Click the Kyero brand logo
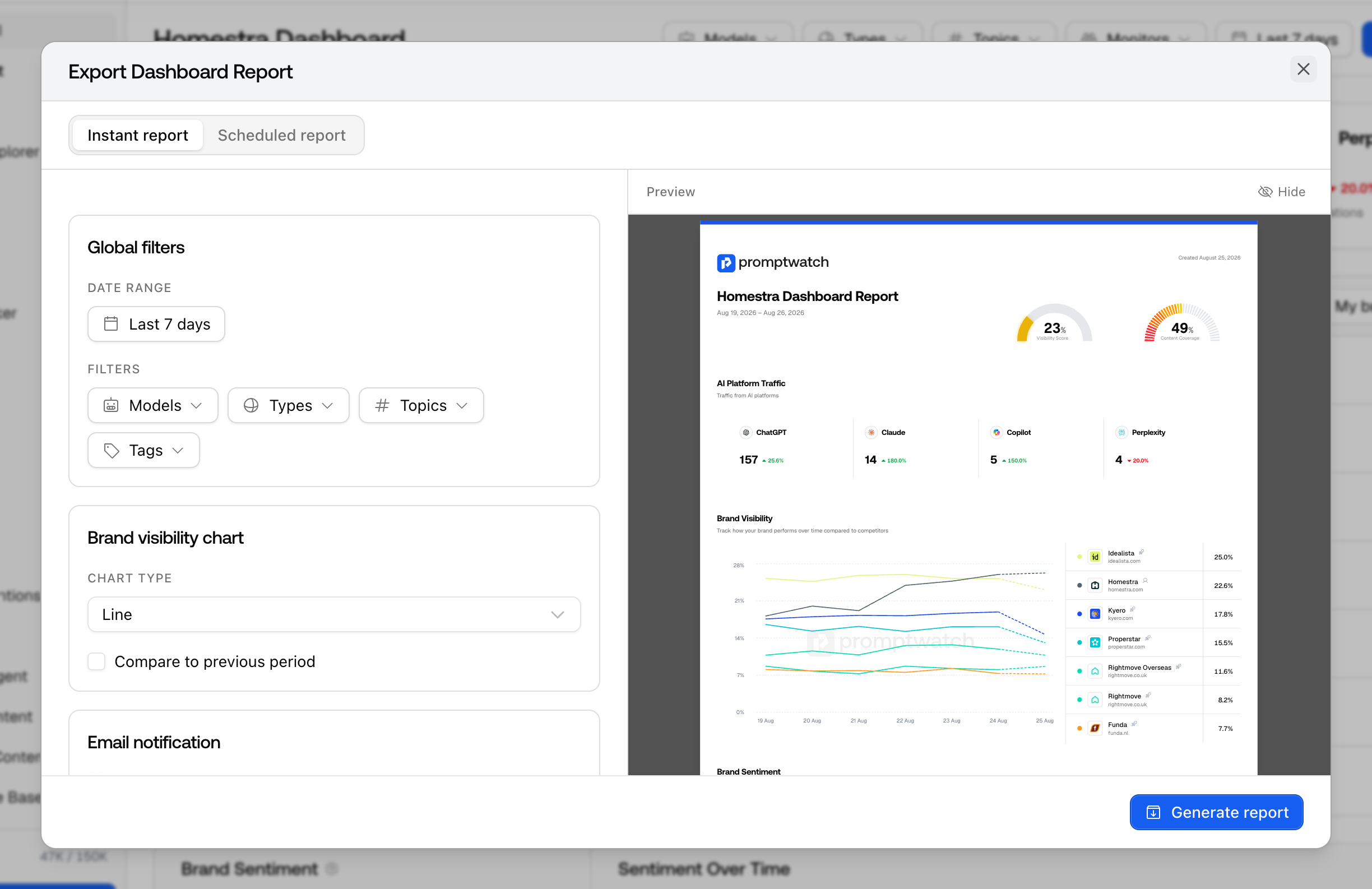The height and width of the screenshot is (889, 1372). [1095, 614]
